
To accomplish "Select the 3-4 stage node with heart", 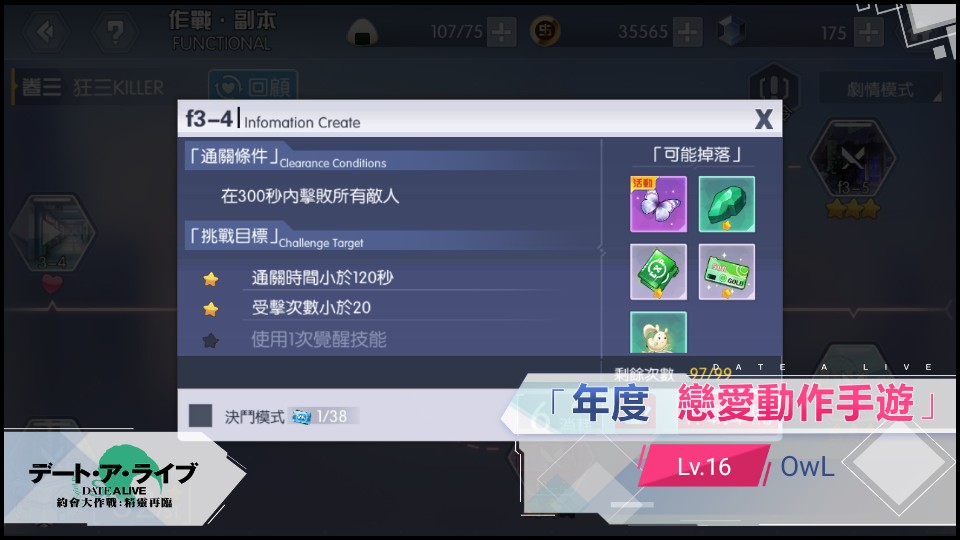I will (51, 234).
